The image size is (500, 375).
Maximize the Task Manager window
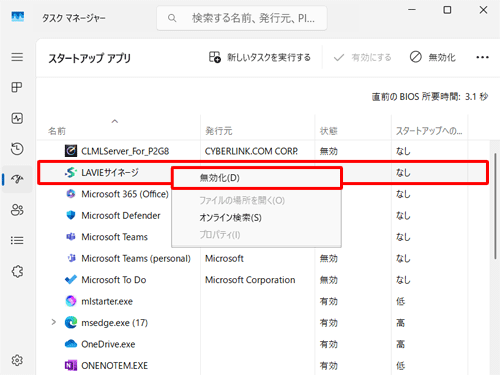(x=447, y=10)
